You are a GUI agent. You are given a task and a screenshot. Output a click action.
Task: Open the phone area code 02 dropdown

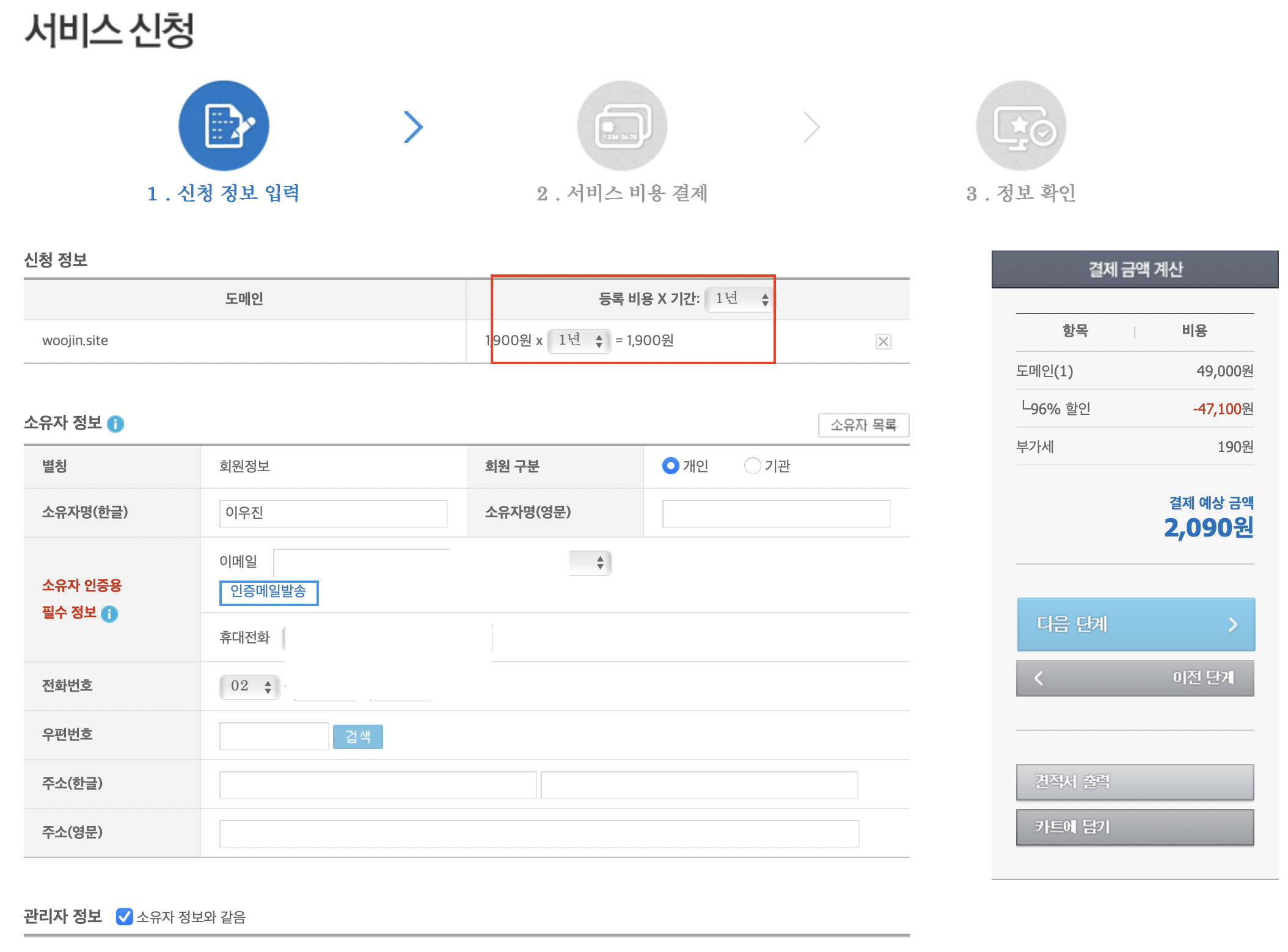[250, 686]
